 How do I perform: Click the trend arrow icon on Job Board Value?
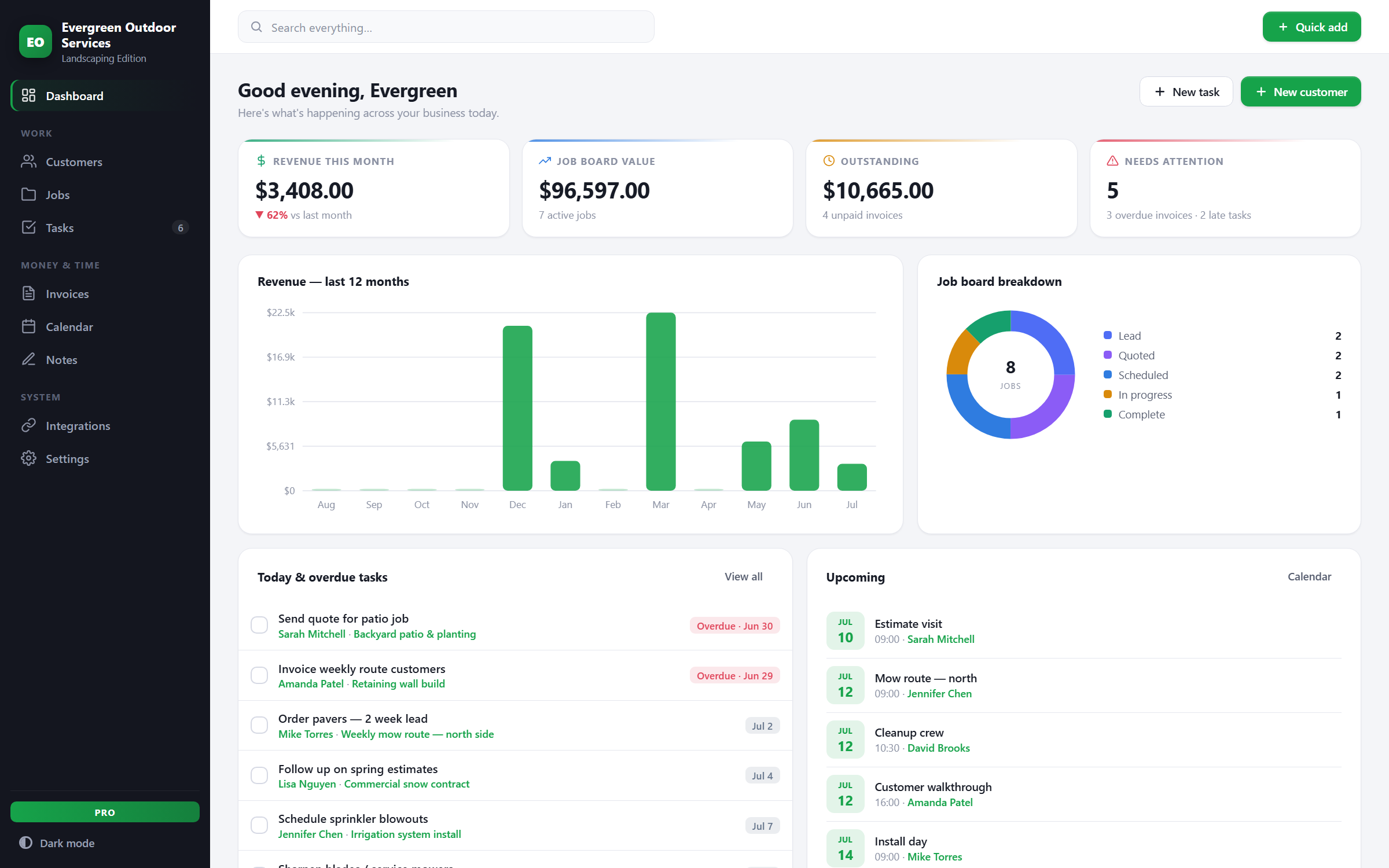(x=545, y=161)
